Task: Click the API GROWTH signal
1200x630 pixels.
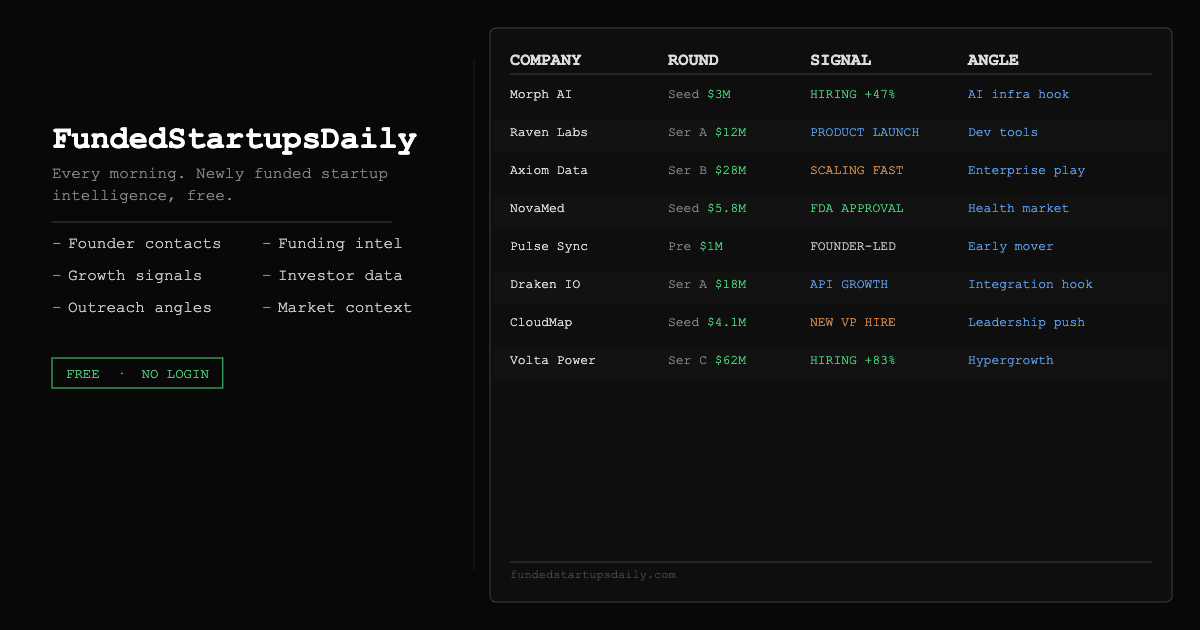Action: 849,284
